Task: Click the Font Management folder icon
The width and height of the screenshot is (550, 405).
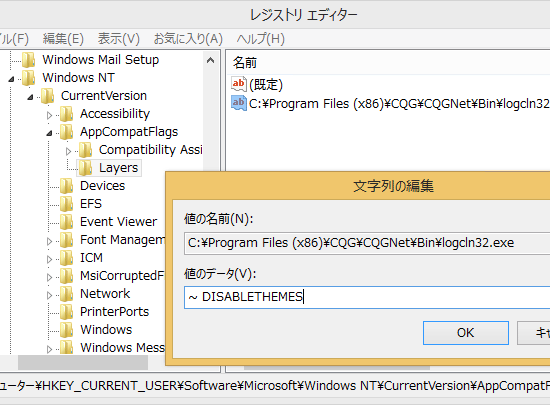Action: coord(66,240)
